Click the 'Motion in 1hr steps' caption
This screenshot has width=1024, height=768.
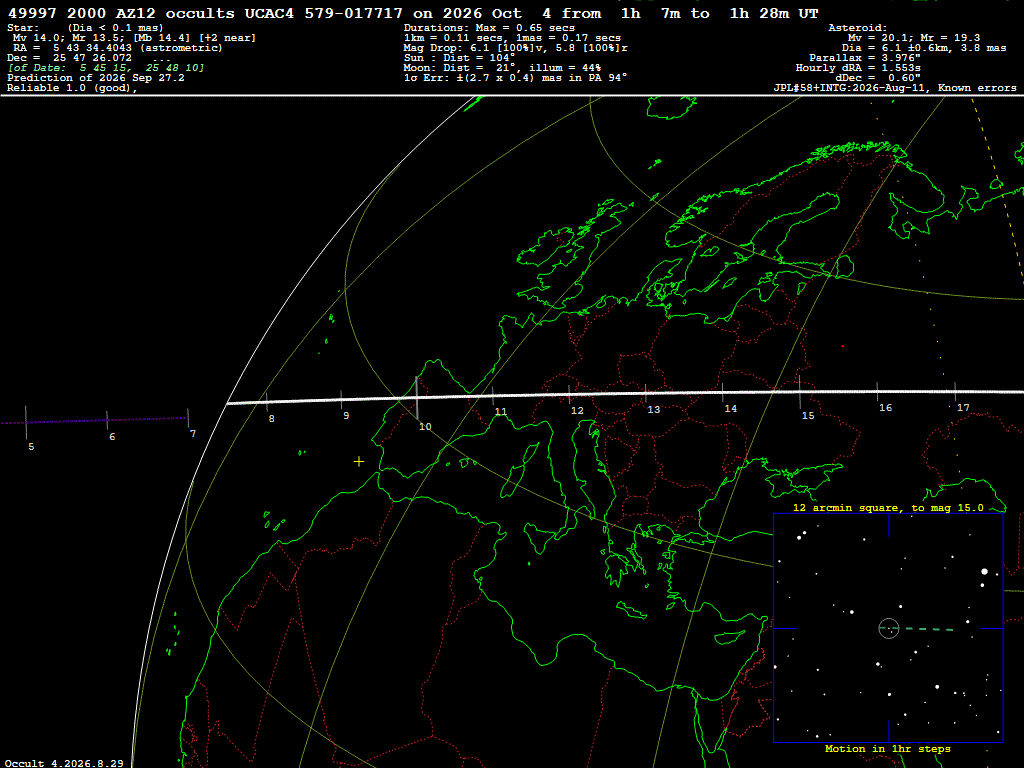click(888, 748)
